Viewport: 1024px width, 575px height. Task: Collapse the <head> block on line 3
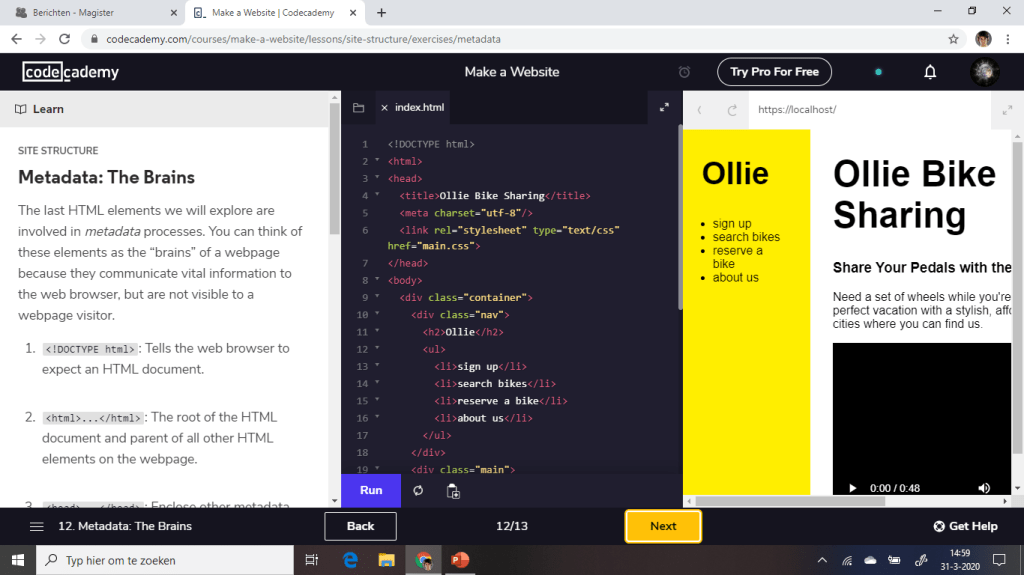(x=377, y=178)
